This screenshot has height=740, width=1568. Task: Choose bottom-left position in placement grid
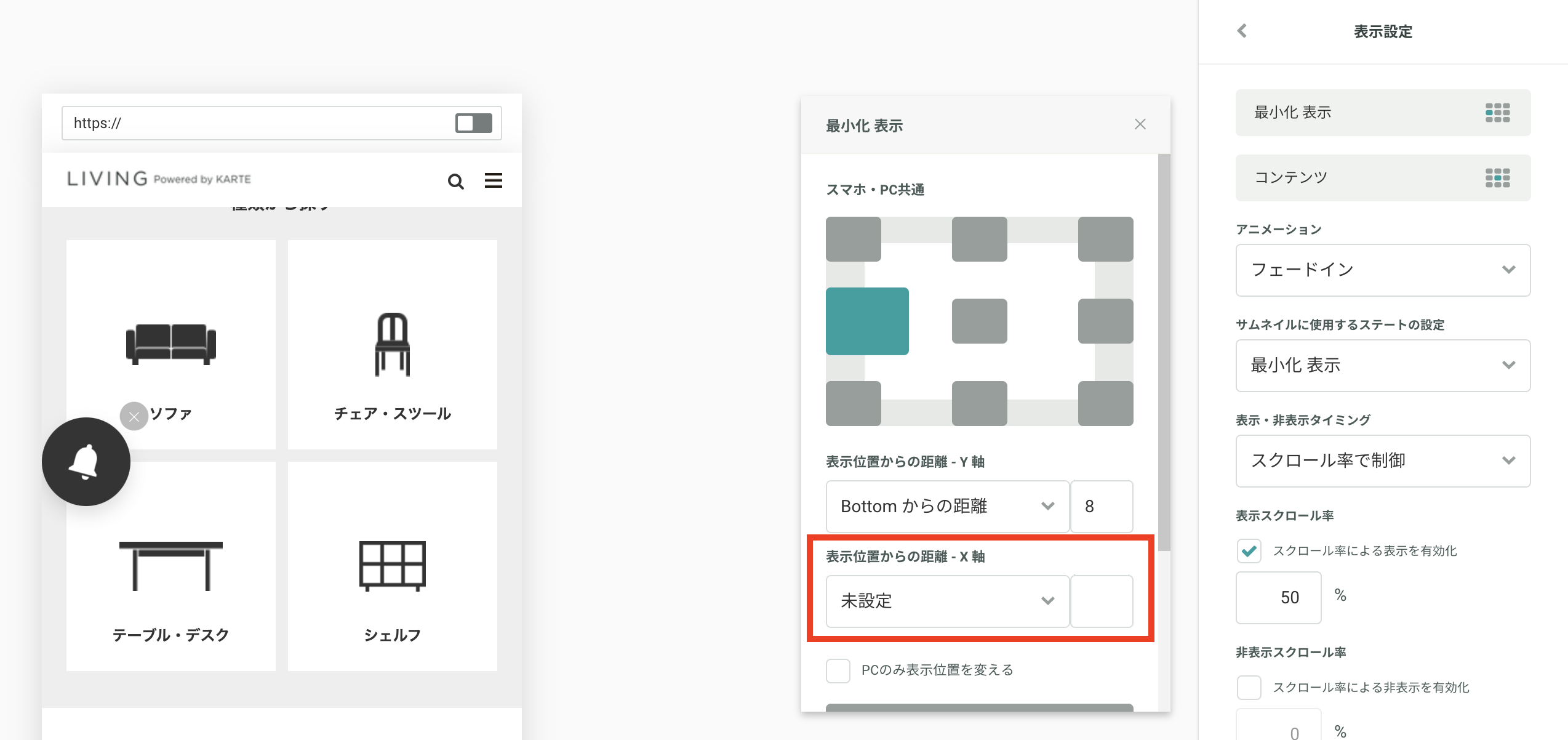coord(854,403)
